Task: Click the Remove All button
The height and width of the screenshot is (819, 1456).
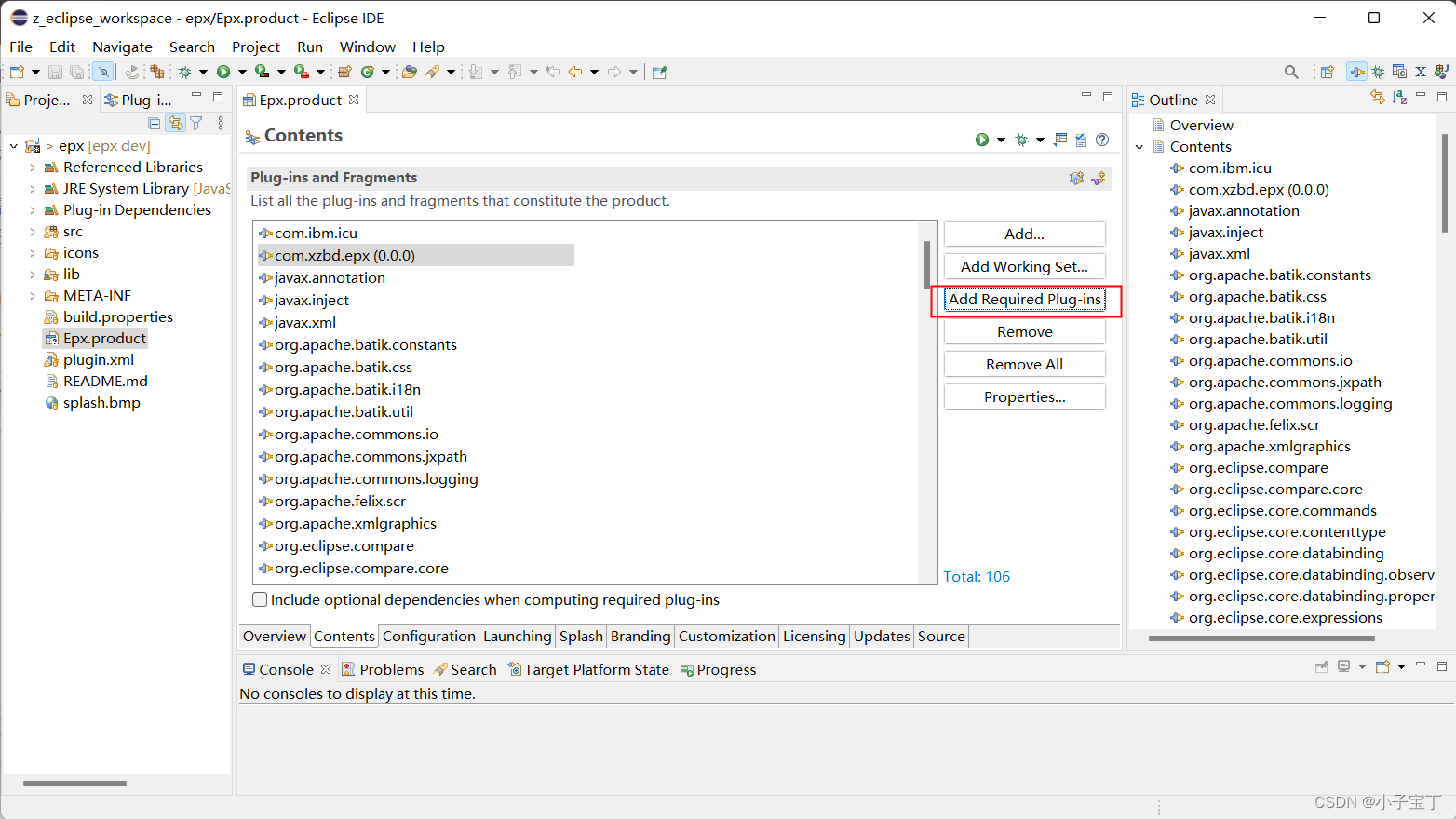Action: (x=1025, y=364)
